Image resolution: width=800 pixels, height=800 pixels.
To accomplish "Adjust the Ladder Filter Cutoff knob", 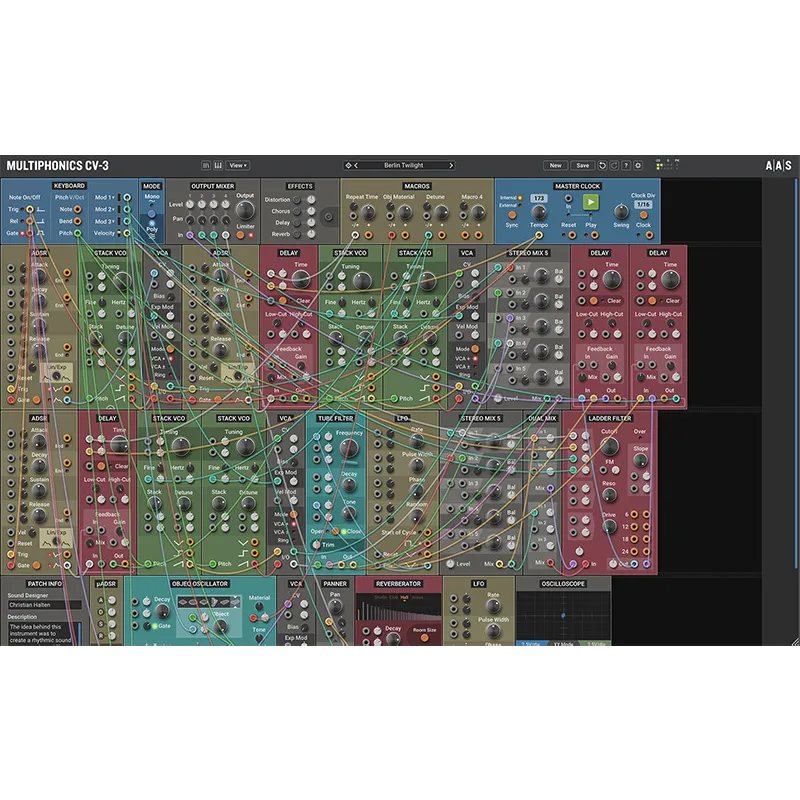I will pyautogui.click(x=609, y=446).
